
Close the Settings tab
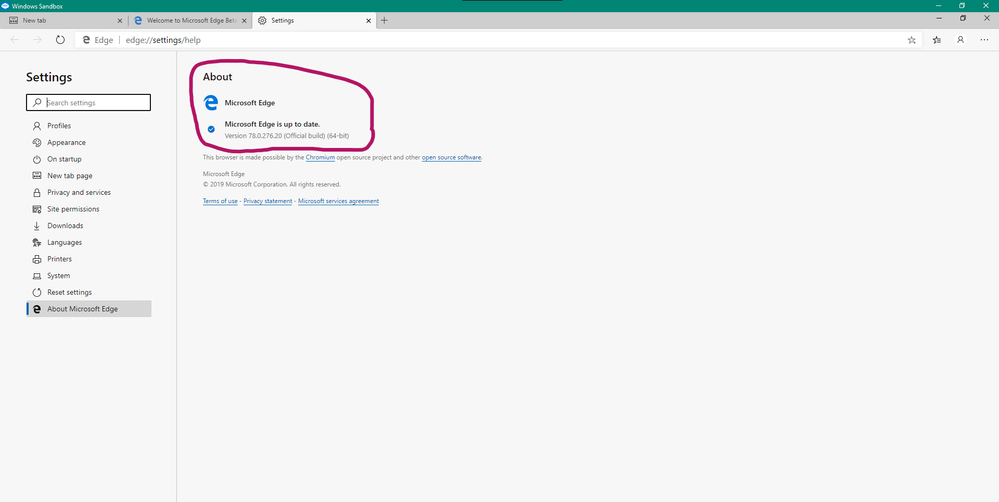[x=368, y=20]
